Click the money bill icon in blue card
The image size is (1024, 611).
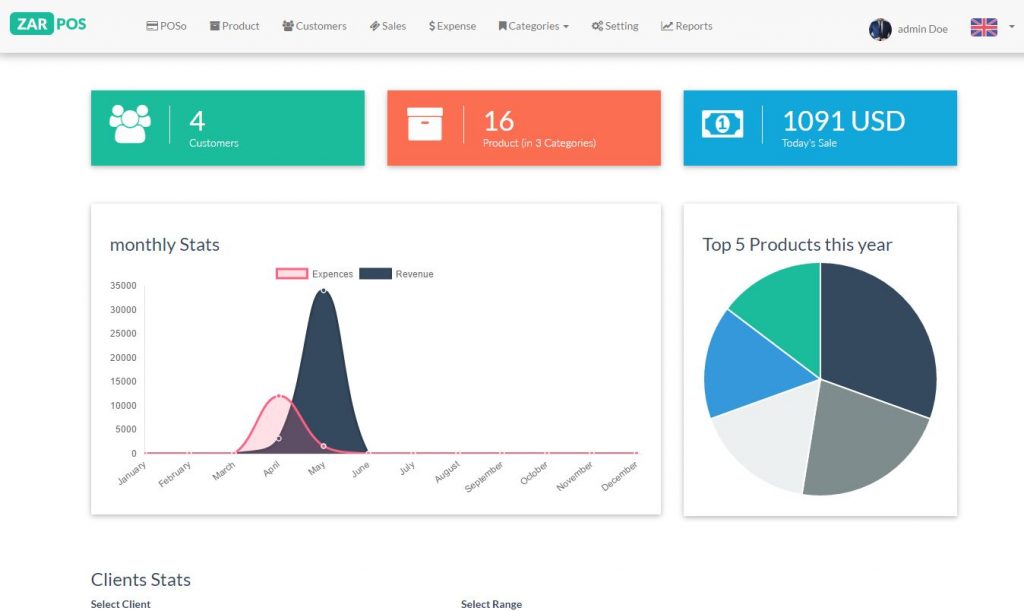click(722, 124)
